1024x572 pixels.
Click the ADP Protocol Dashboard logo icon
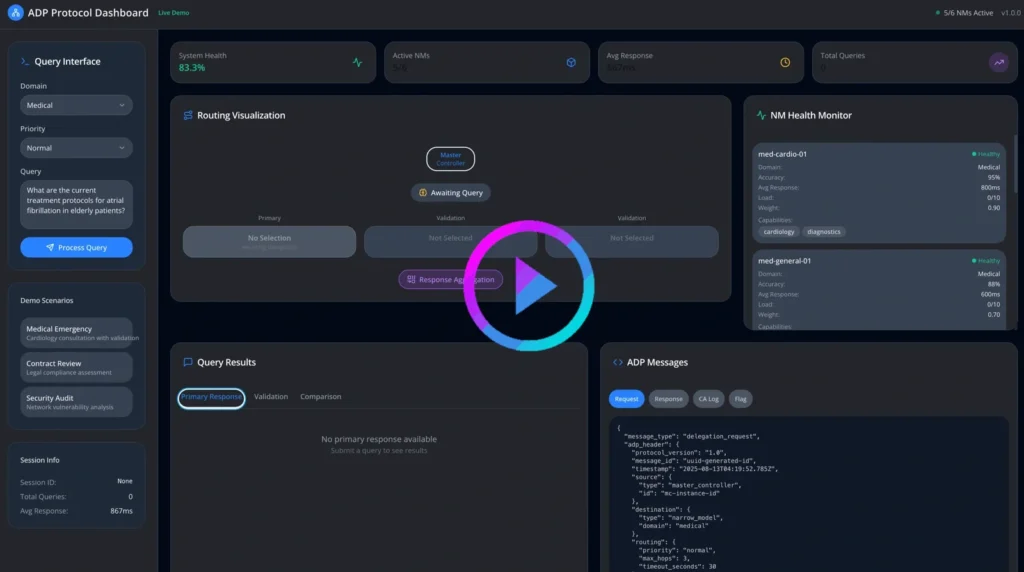[15, 13]
